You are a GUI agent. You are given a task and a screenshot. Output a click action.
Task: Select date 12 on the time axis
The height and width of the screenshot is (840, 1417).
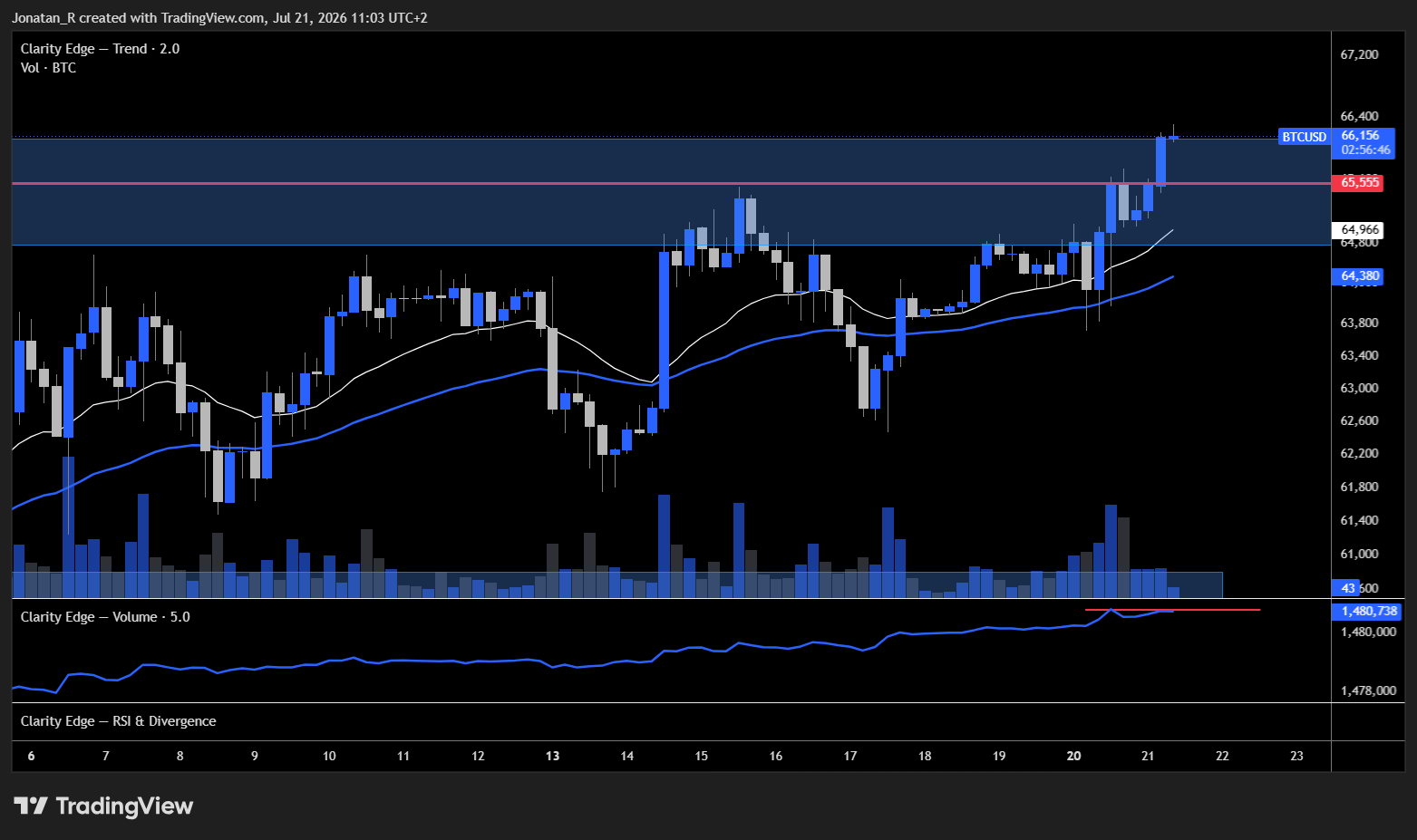478,756
